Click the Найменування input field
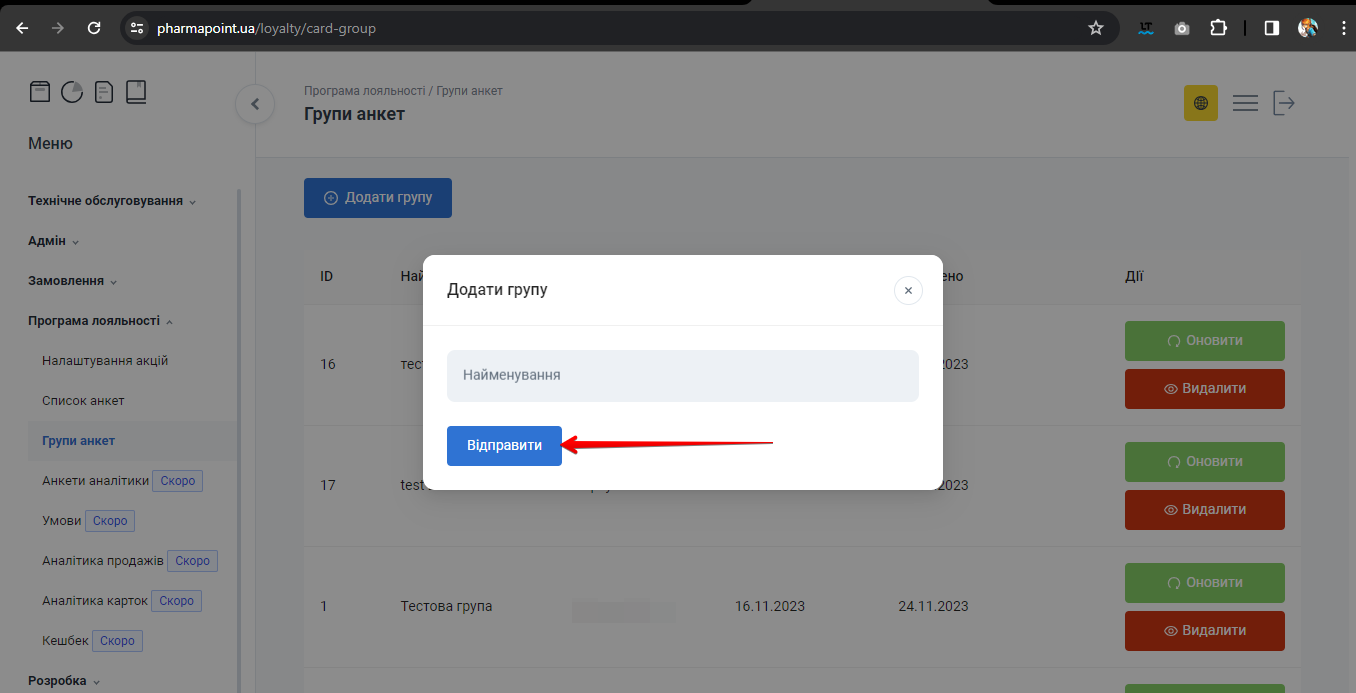Viewport: 1356px width, 693px height. (x=683, y=375)
